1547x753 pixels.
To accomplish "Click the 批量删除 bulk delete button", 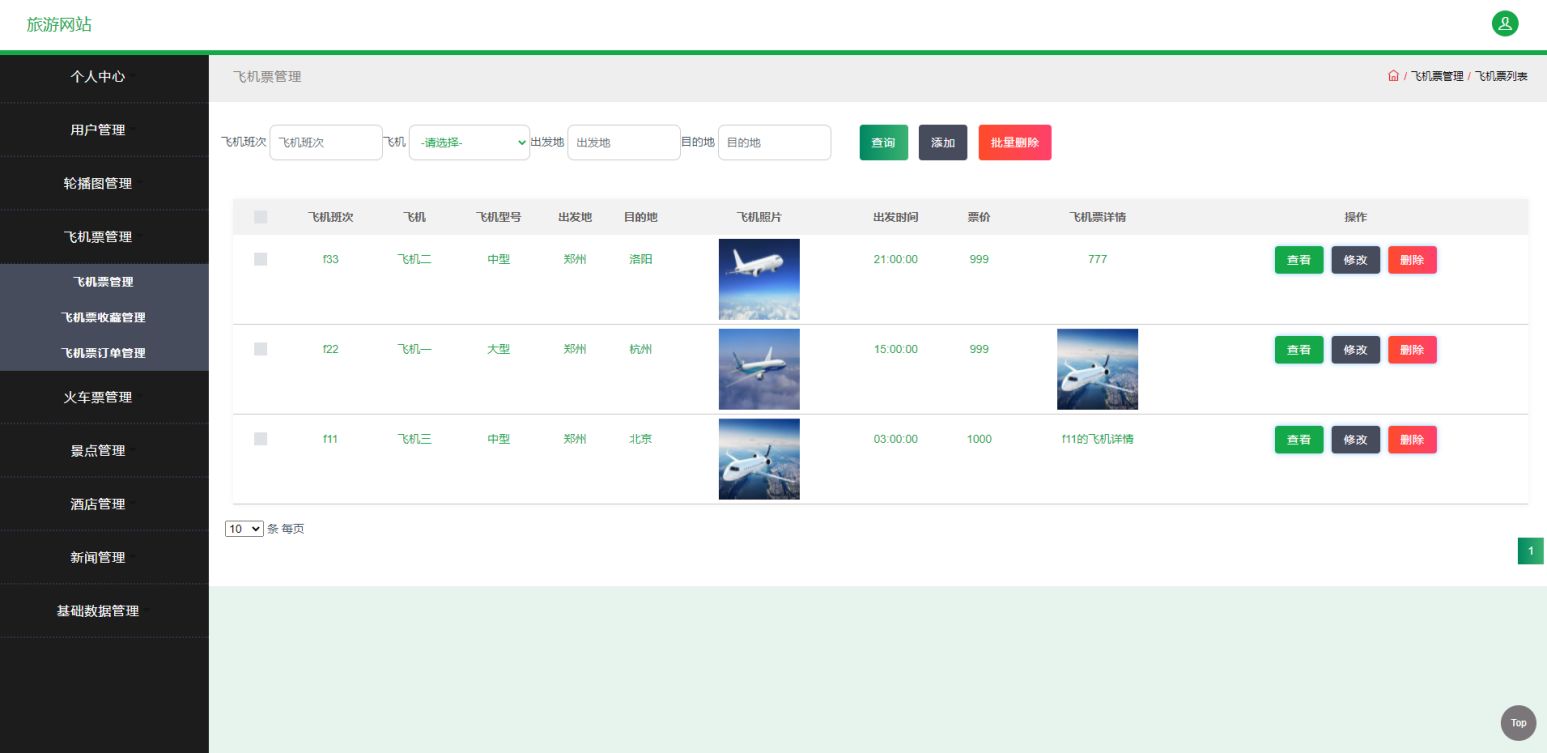I will click(1015, 142).
